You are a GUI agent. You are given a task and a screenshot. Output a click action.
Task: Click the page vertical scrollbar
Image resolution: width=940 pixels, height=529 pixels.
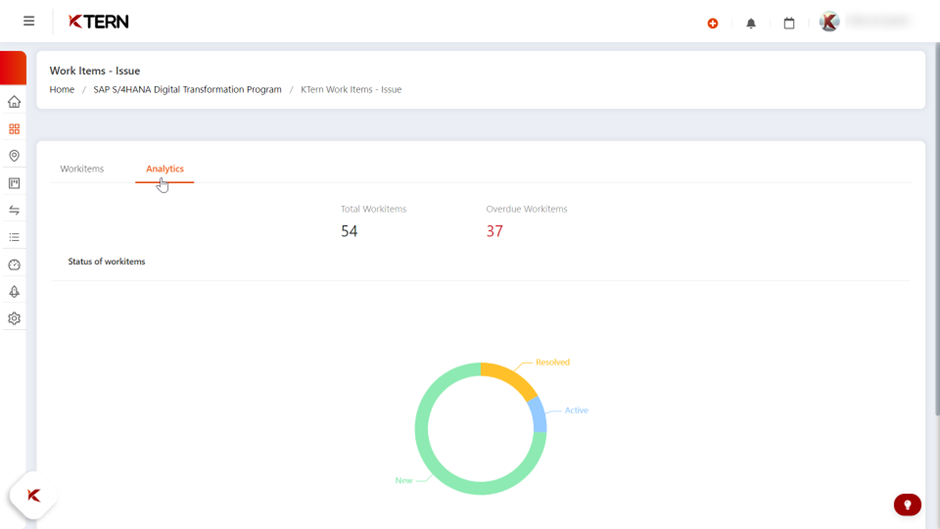[x=936, y=228]
